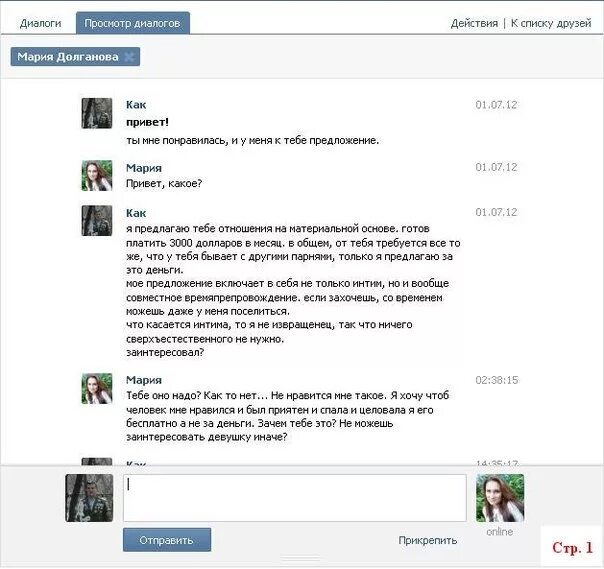This screenshot has height=569, width=604.
Task: Select the line 'заинтересовал?'
Action: pyautogui.click(x=165, y=352)
